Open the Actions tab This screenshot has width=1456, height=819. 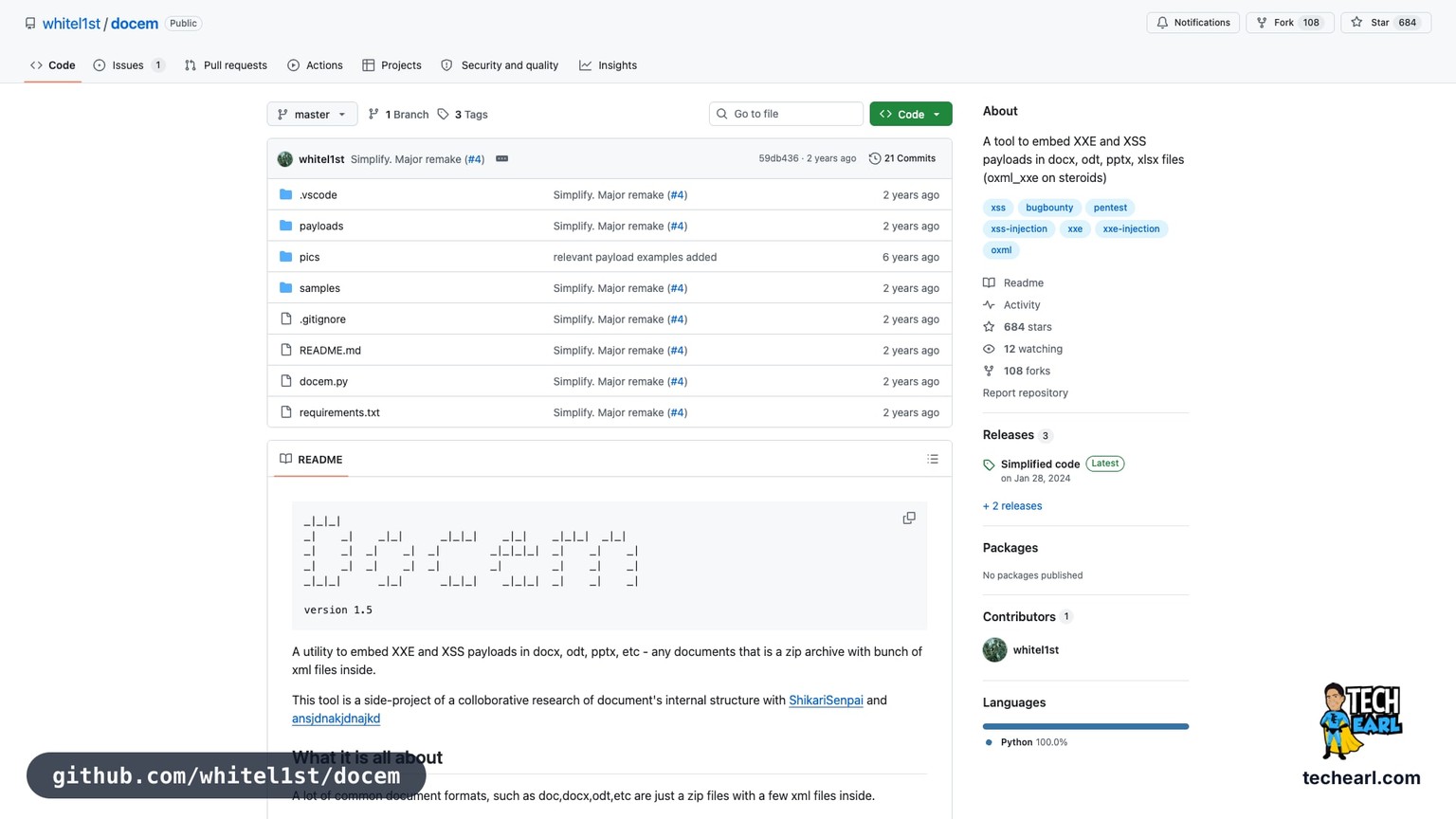315,65
